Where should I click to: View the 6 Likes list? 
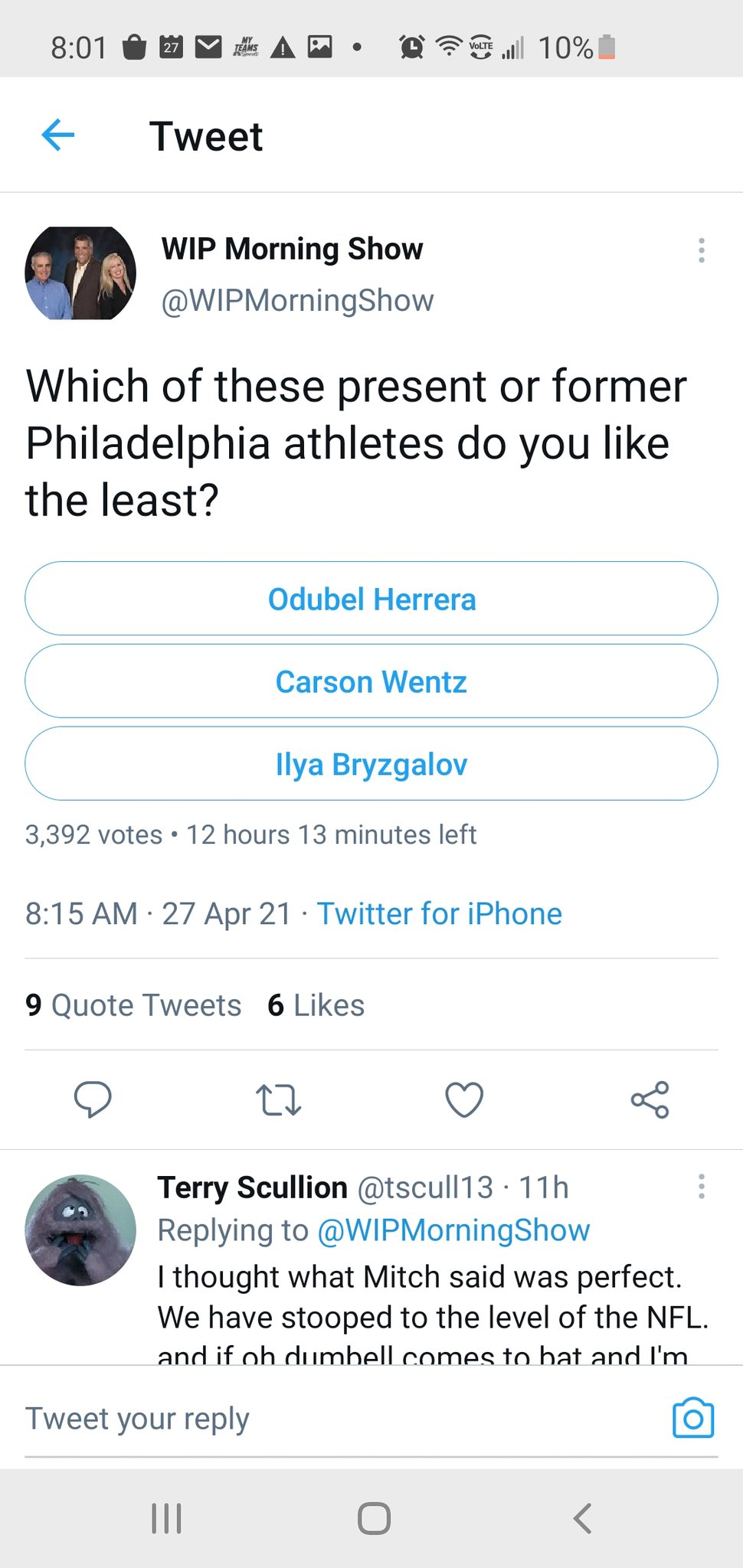[316, 1005]
